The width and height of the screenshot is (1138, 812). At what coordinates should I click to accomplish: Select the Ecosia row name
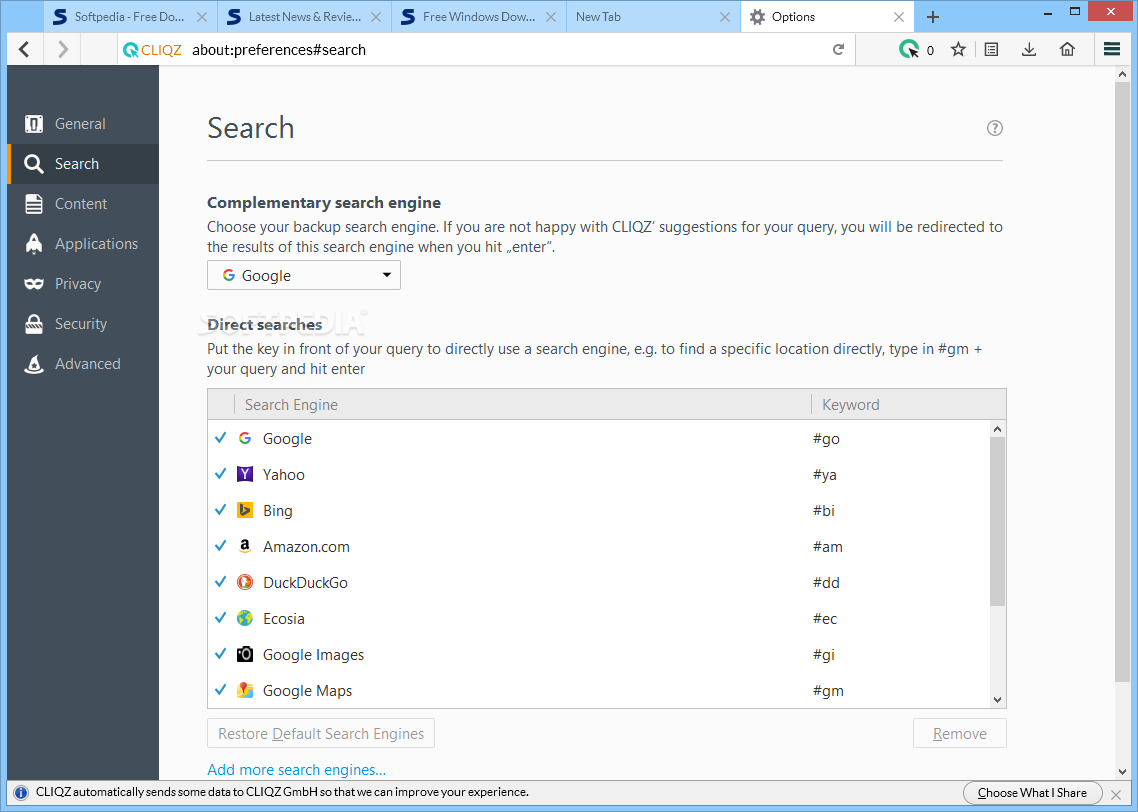click(x=284, y=619)
